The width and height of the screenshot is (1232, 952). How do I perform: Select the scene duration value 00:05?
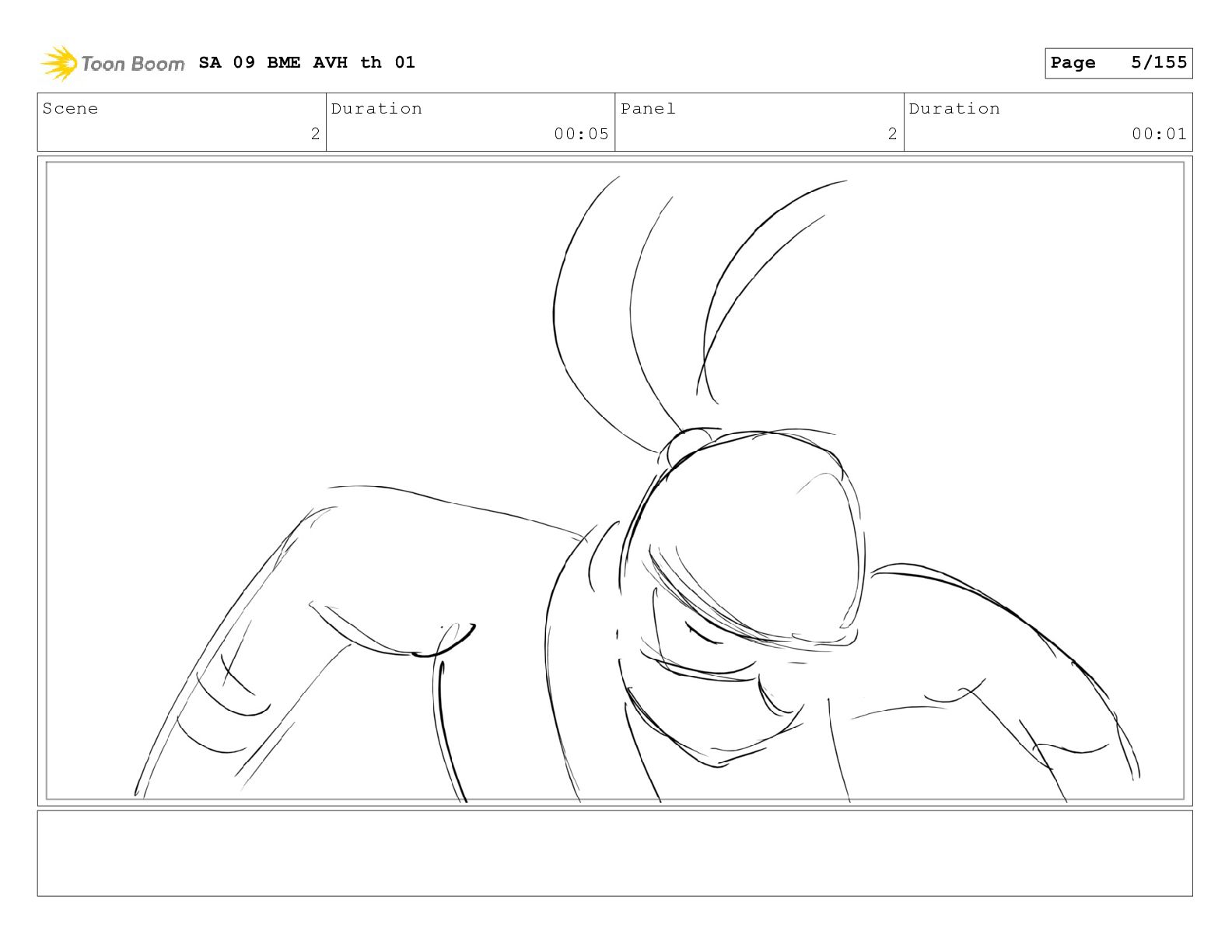click(x=581, y=134)
